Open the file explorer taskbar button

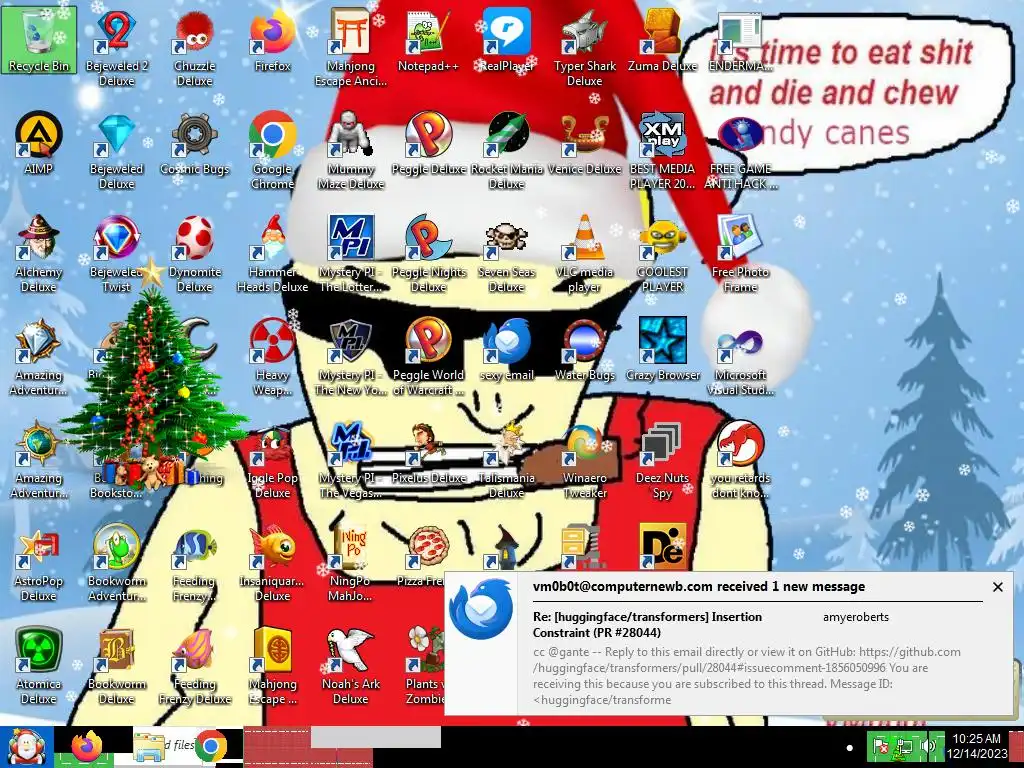pyautogui.click(x=149, y=747)
